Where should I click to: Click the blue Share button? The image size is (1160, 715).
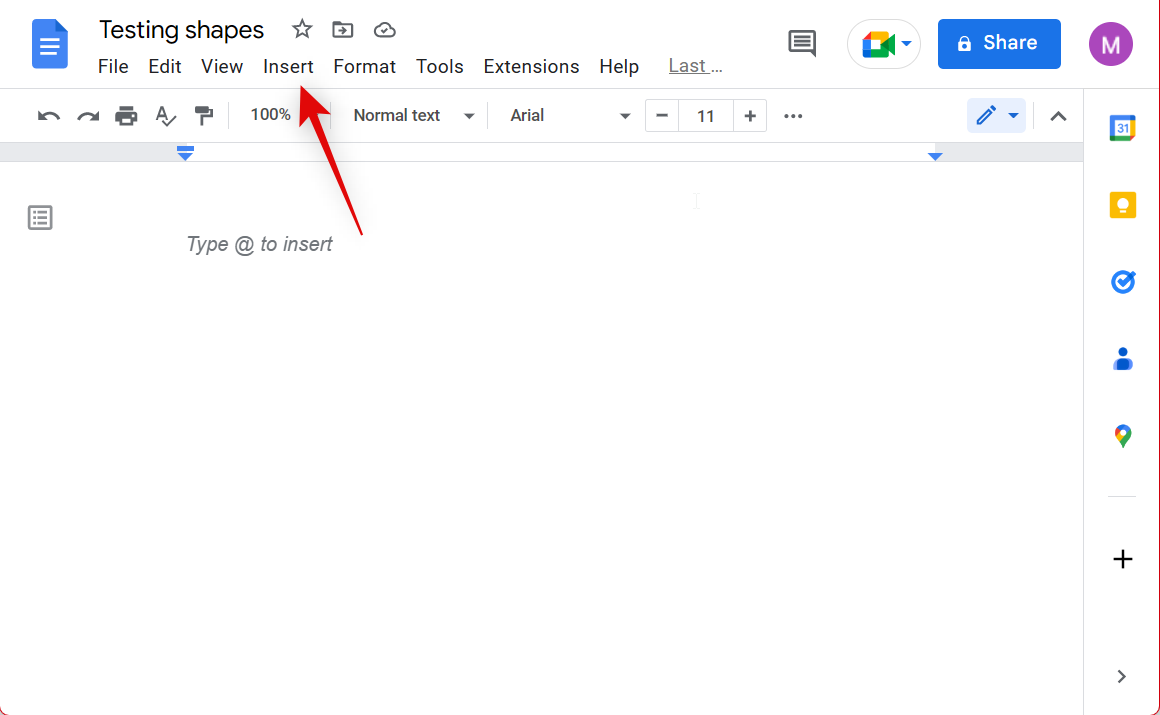999,44
